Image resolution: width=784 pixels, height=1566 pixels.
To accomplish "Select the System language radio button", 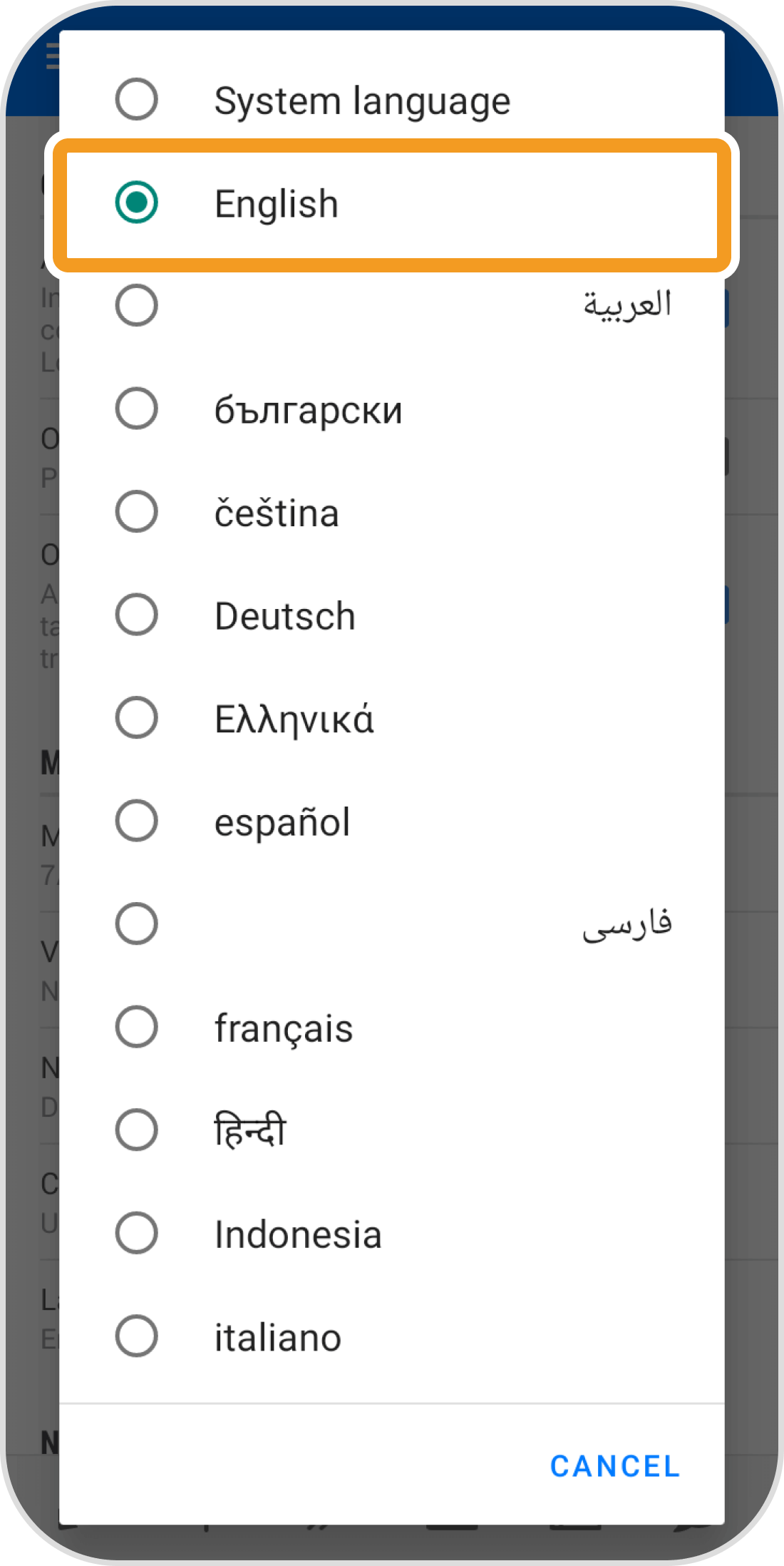I will [x=136, y=99].
